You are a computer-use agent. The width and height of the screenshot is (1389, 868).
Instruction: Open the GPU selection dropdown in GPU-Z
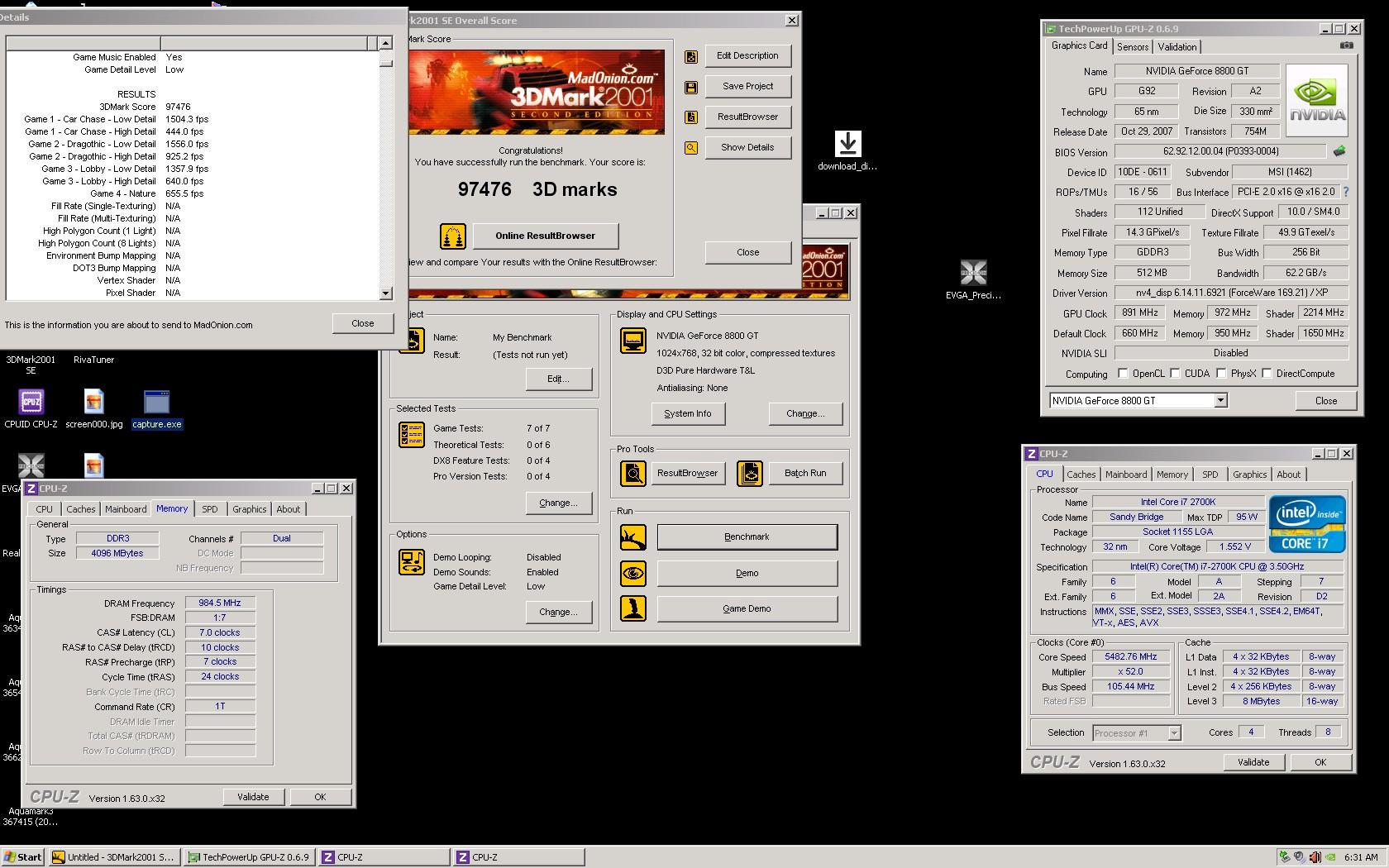coord(1220,401)
